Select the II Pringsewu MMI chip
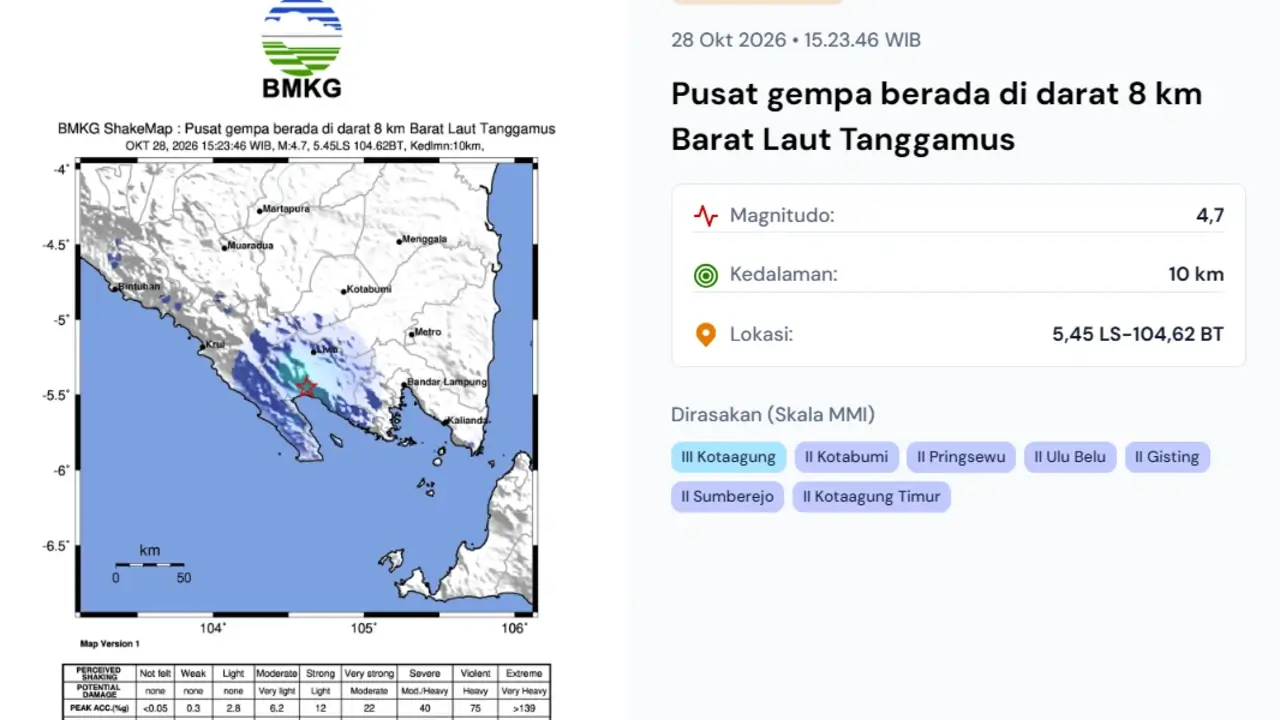The height and width of the screenshot is (720, 1280). click(962, 457)
